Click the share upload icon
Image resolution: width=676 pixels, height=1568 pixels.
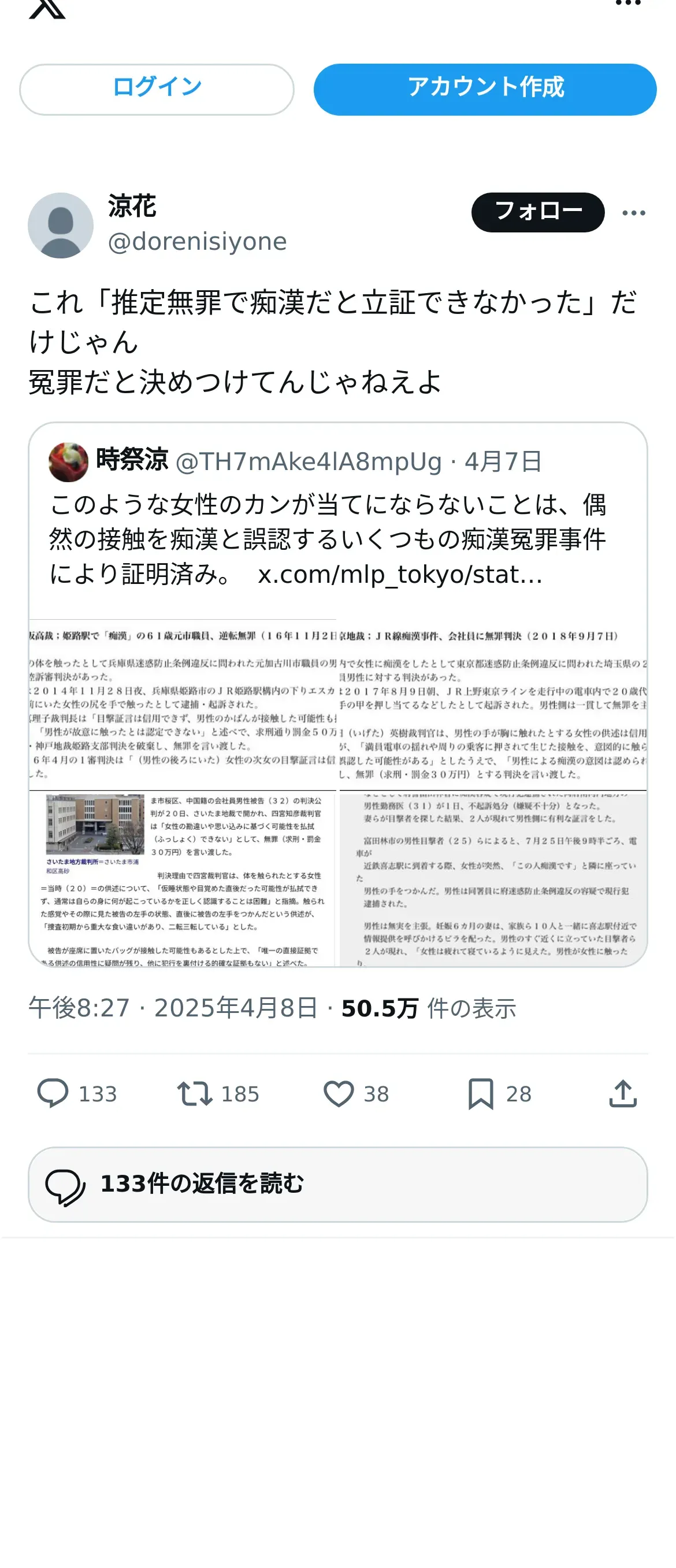pos(622,1094)
